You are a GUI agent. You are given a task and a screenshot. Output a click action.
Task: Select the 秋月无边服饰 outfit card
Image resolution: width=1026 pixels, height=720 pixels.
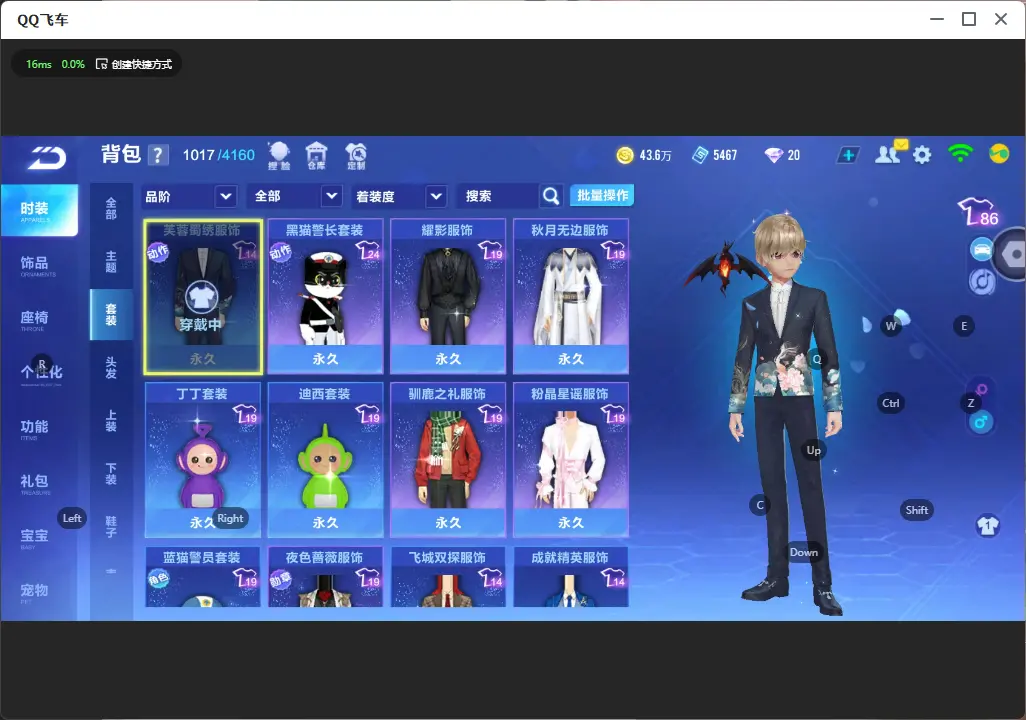pos(571,297)
